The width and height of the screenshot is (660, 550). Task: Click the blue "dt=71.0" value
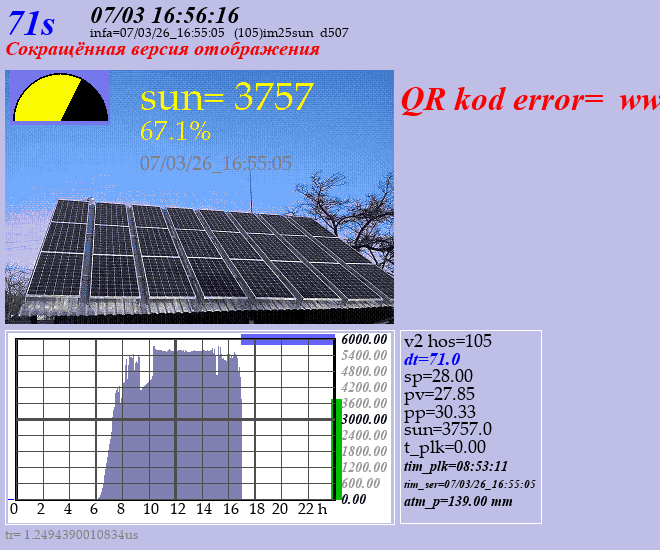432,359
